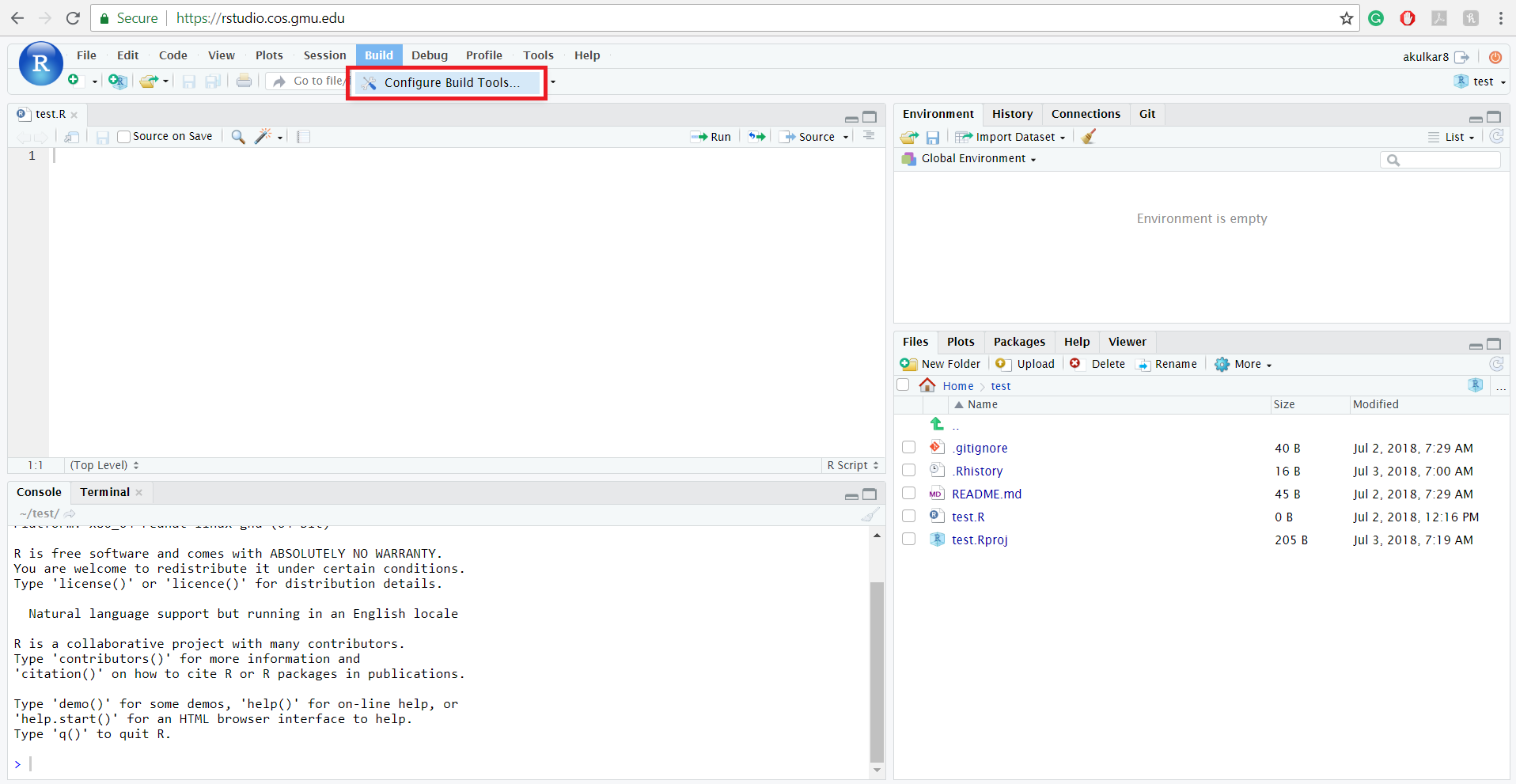This screenshot has width=1516, height=784.
Task: Click the Home folder house icon
Action: coord(927,385)
